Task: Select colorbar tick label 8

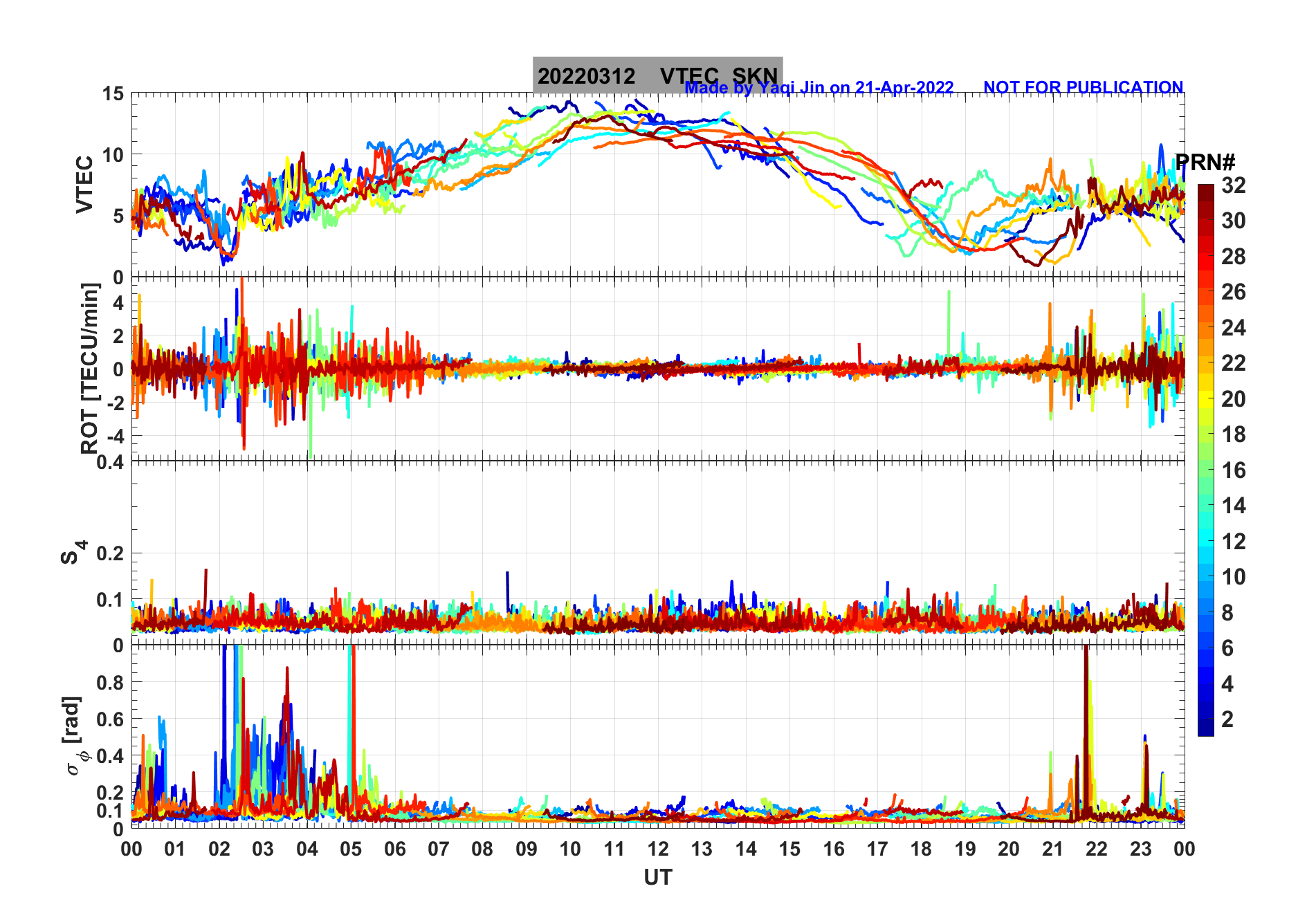Action: pos(1227,613)
